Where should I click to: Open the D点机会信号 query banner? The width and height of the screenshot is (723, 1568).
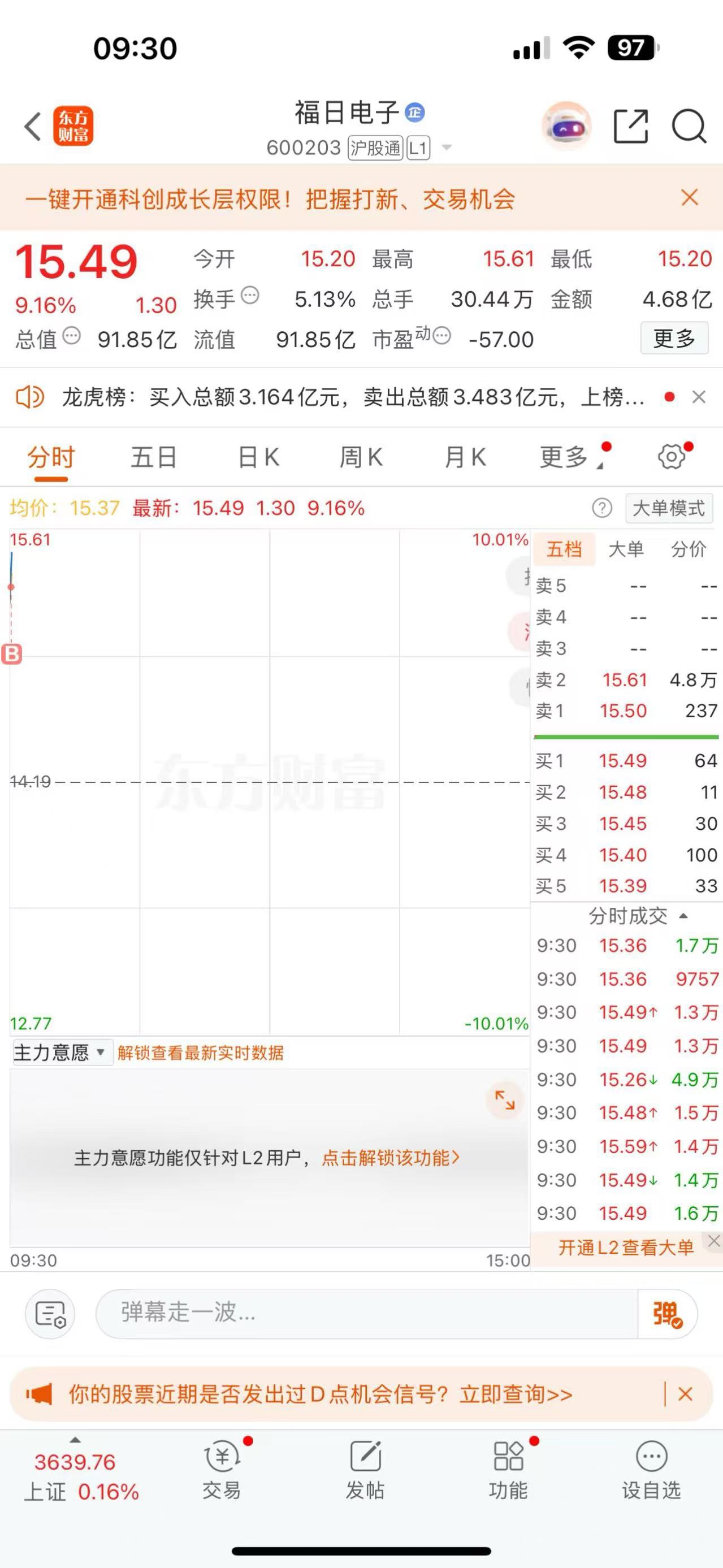[320, 1394]
